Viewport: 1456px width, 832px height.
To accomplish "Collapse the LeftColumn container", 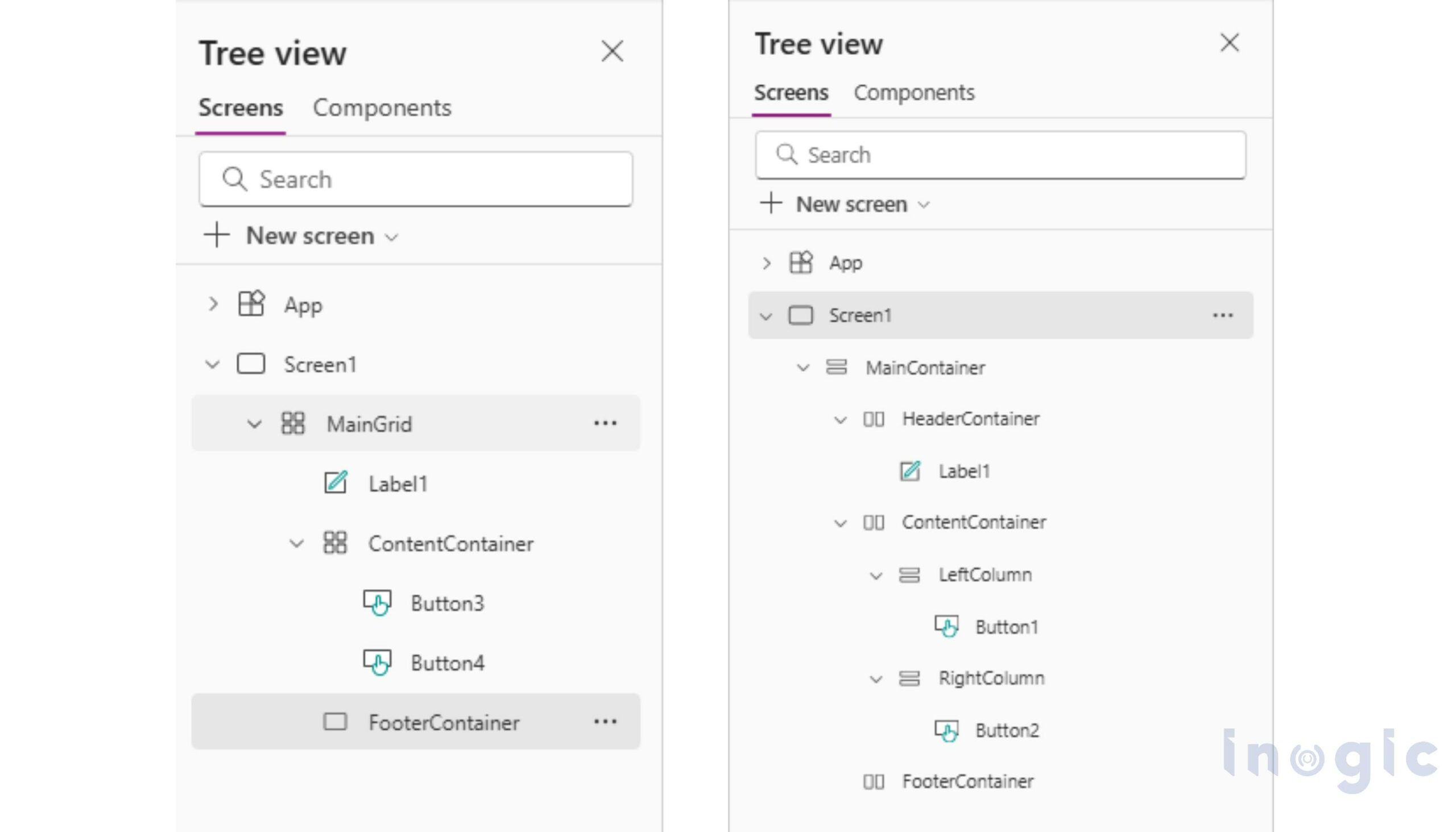I will (x=875, y=576).
